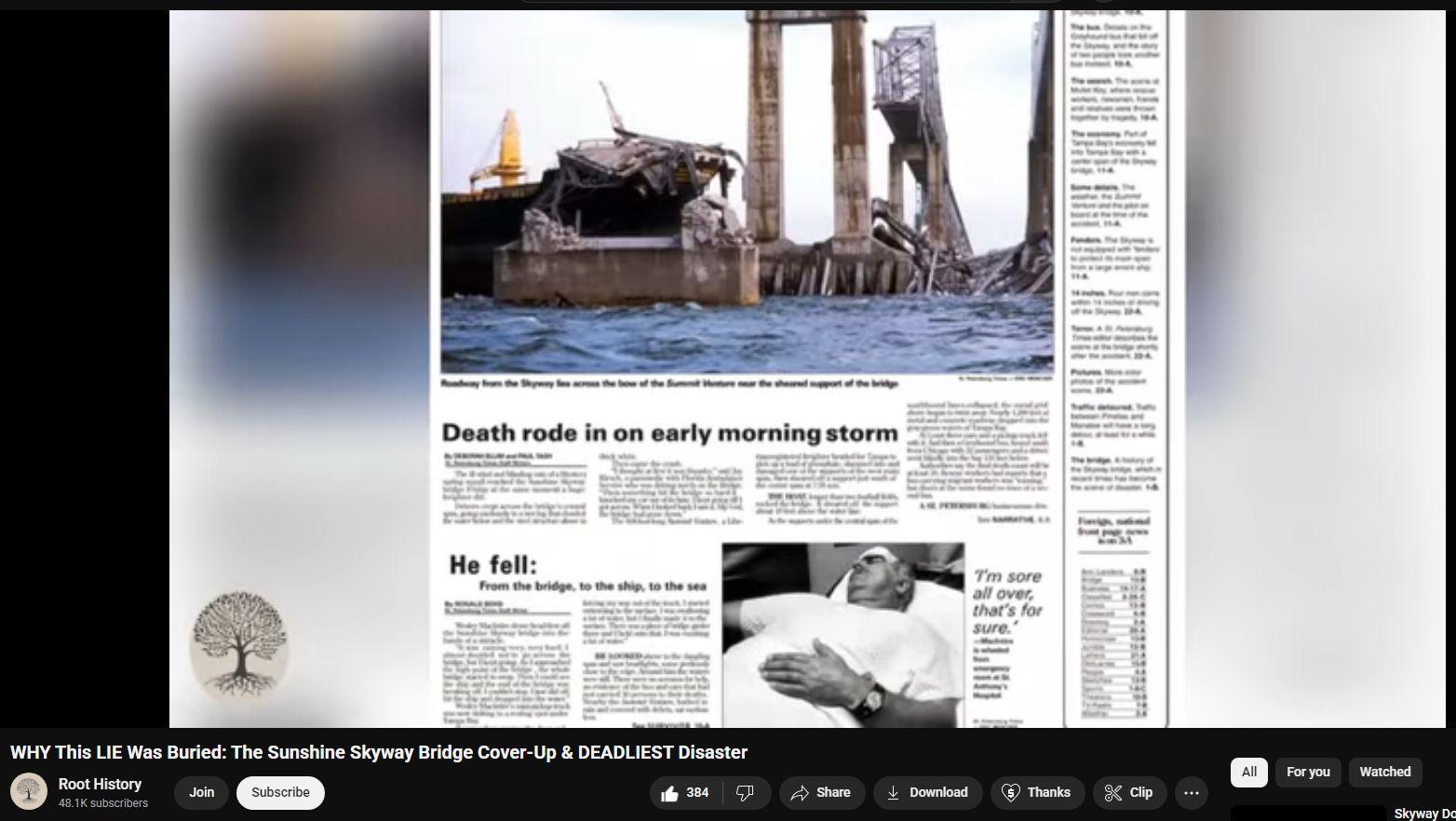Click the Clip scissors icon
Image resolution: width=1456 pixels, height=821 pixels.
click(x=1112, y=793)
